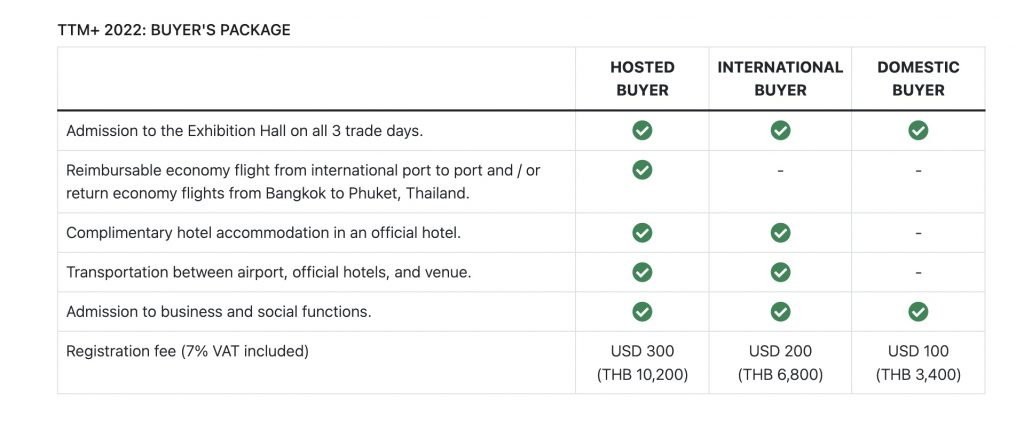Select the DOMESTIC BUYER column header
Viewport: 1024px width, 430px height.
point(918,78)
